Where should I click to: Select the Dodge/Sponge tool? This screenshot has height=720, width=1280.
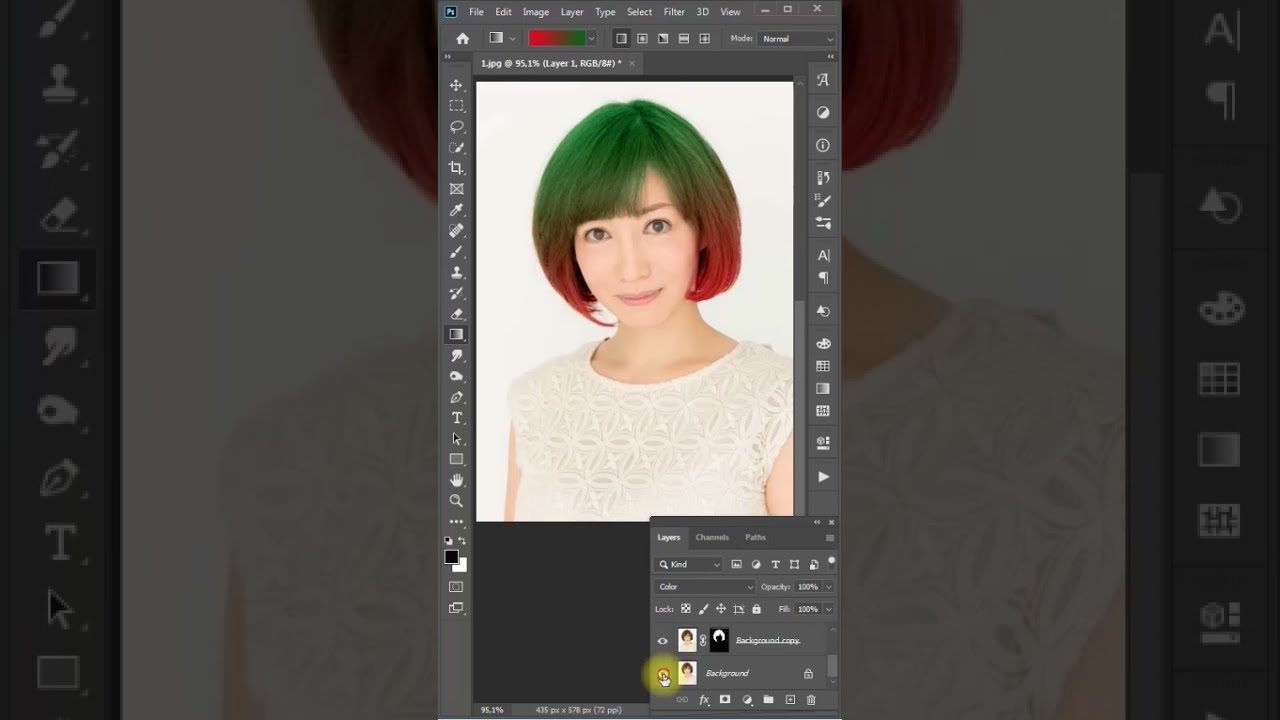click(x=456, y=377)
